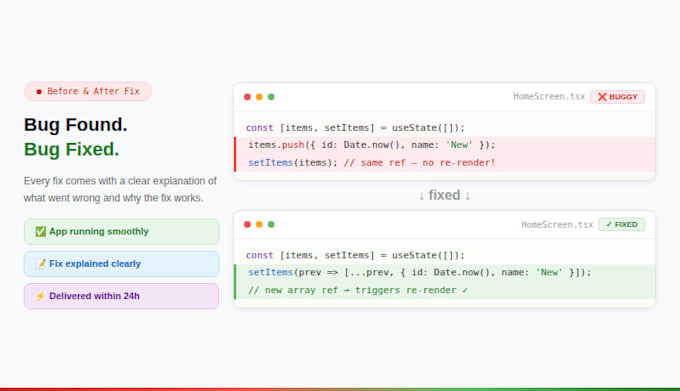Click red dot in buggy code window

(247, 97)
